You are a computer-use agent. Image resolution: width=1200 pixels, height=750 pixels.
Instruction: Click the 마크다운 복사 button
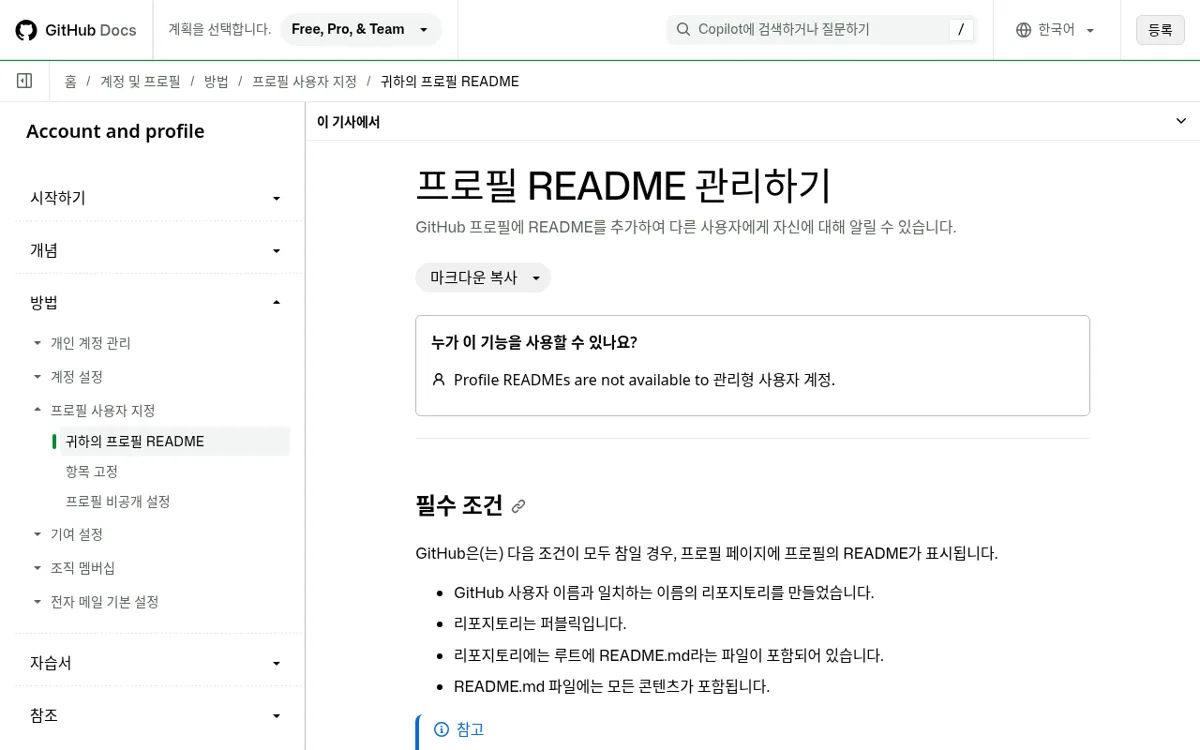[x=474, y=278]
